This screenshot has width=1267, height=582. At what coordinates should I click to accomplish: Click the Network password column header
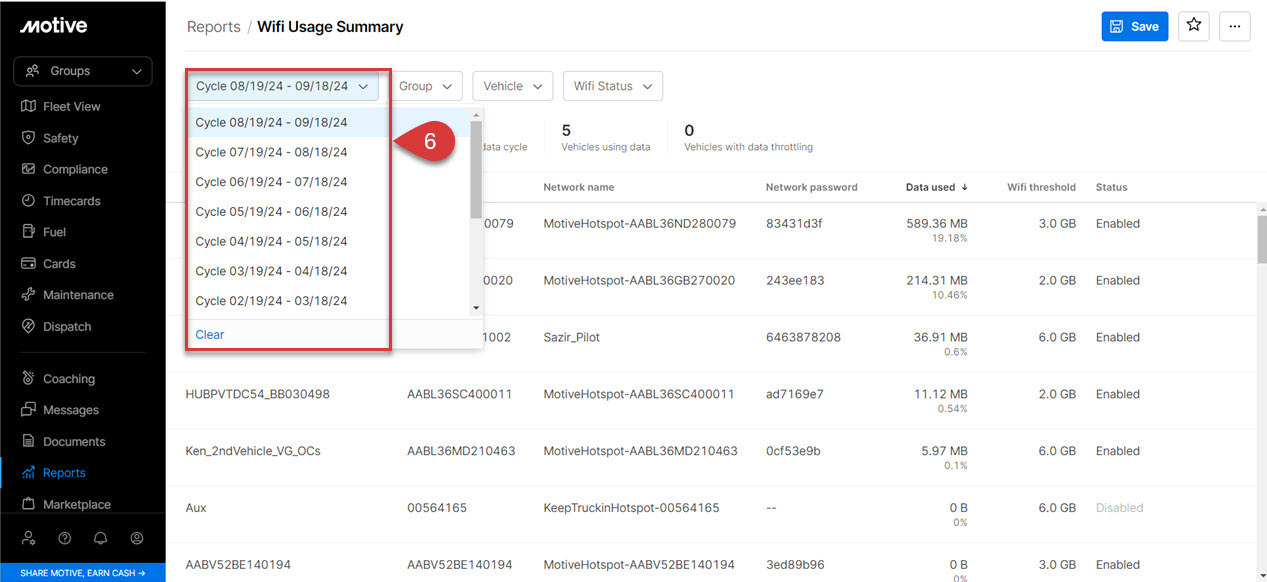pos(812,187)
